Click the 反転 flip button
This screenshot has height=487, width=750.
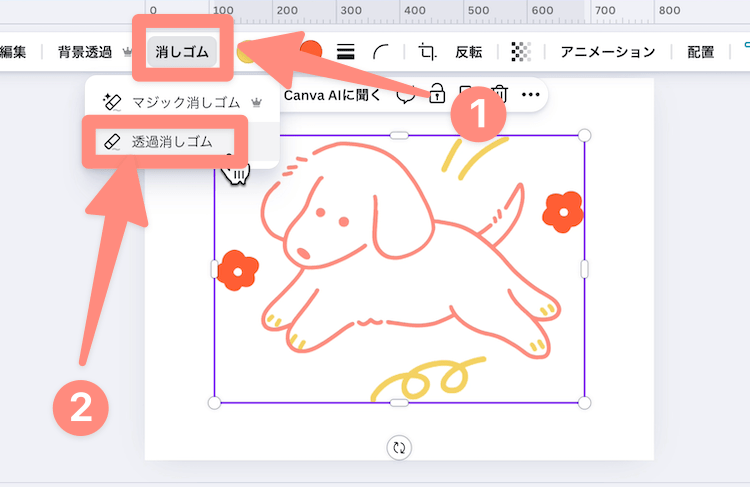(469, 52)
